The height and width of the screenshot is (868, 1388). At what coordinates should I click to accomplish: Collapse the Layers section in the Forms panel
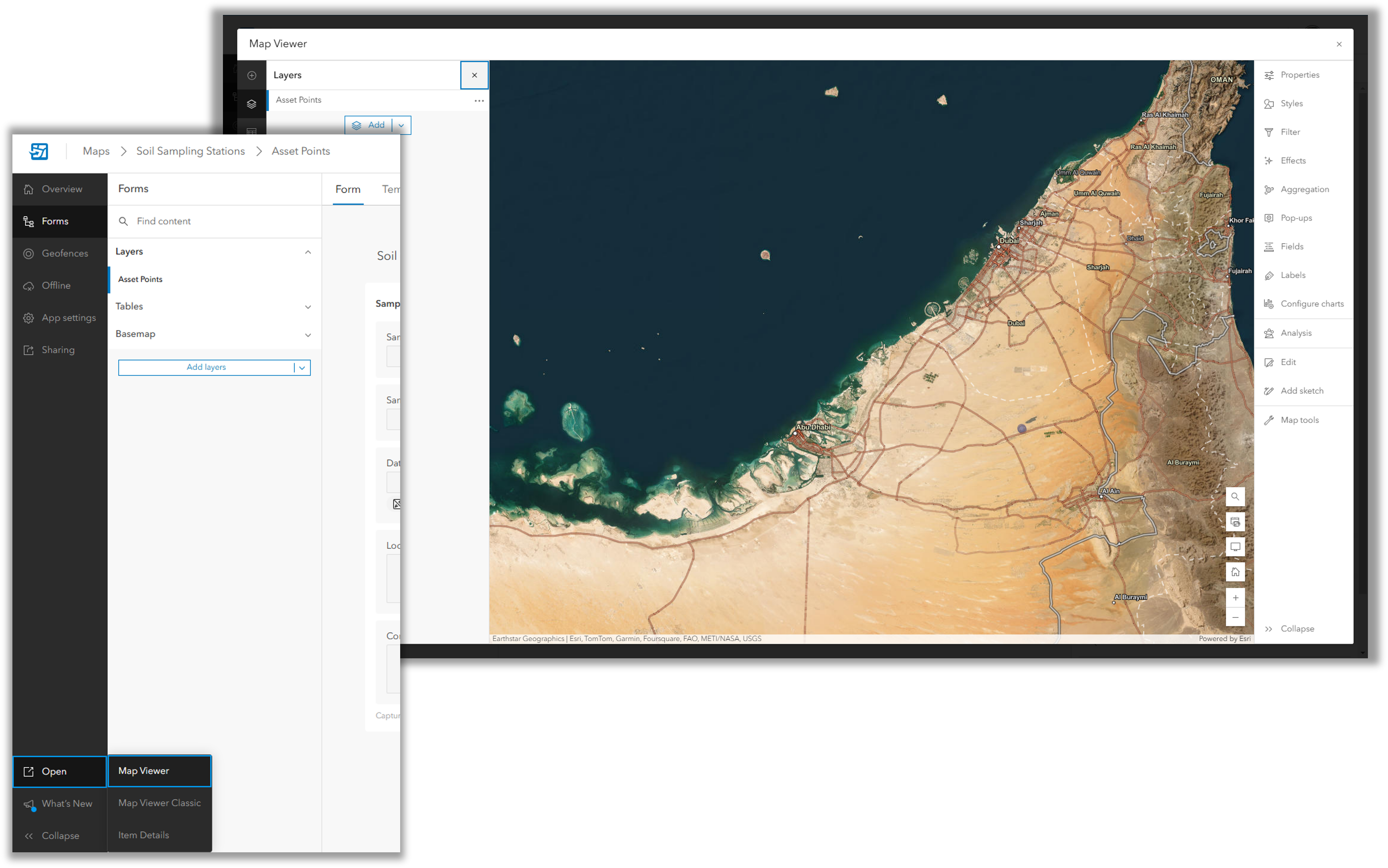coord(308,251)
